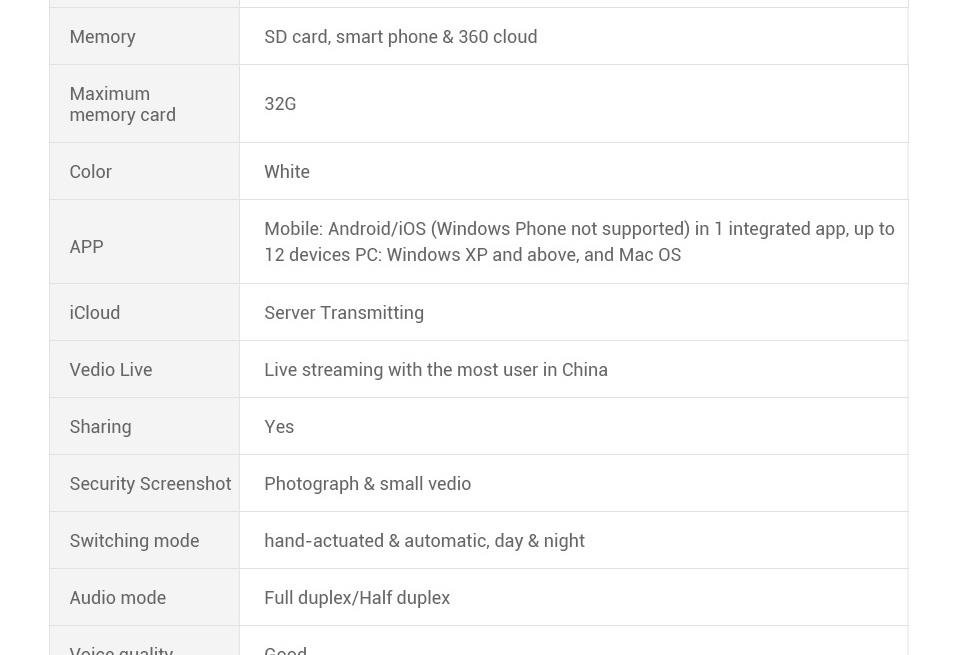Screen dimensions: 960x655
Task: Click the APP row label
Action: (86, 247)
